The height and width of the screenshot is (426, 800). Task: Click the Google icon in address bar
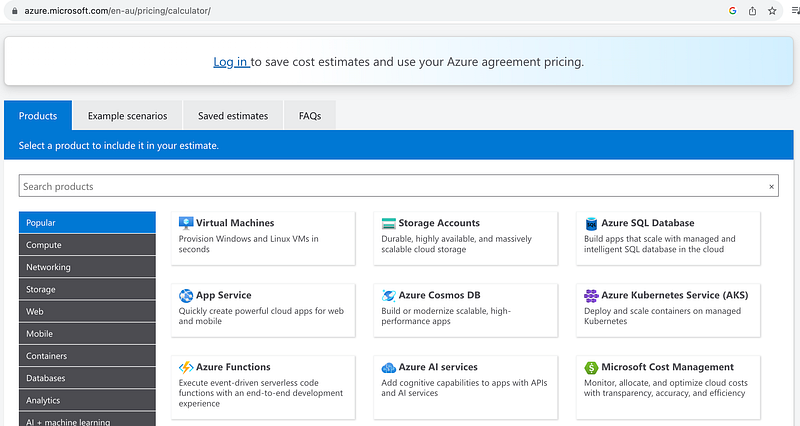point(733,11)
